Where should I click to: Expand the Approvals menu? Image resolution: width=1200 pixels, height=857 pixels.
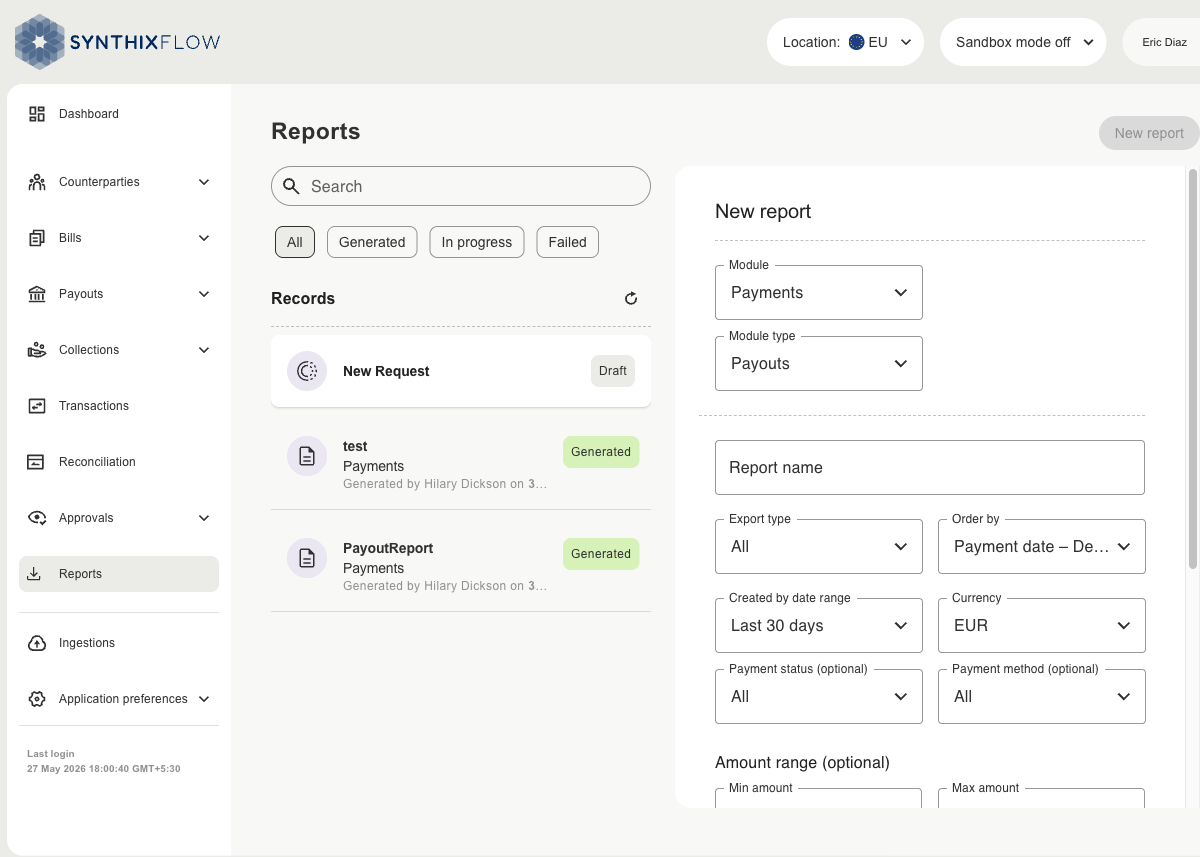pyautogui.click(x=204, y=518)
